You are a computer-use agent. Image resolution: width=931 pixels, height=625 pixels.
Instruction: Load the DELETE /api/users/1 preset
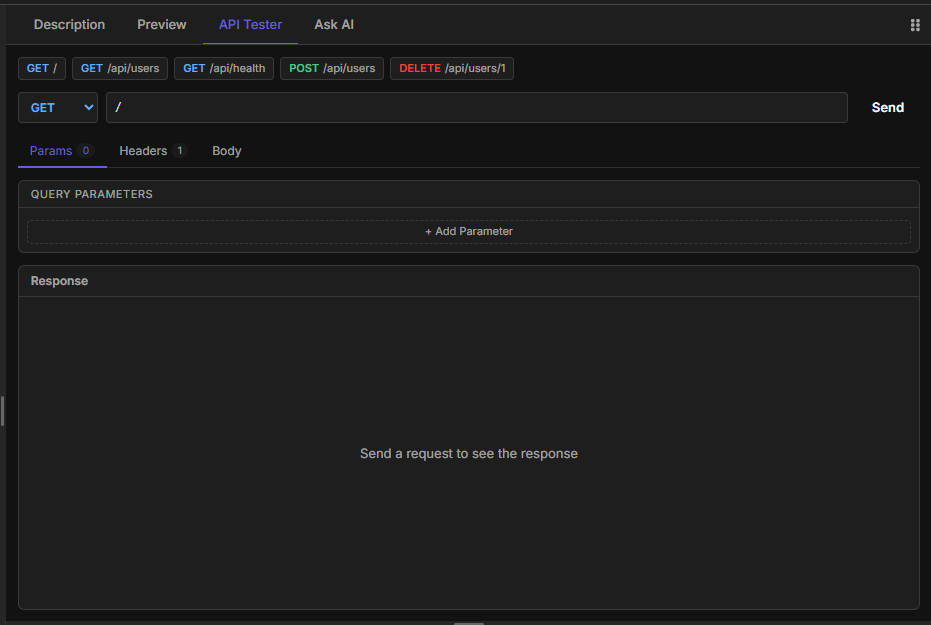(x=452, y=68)
